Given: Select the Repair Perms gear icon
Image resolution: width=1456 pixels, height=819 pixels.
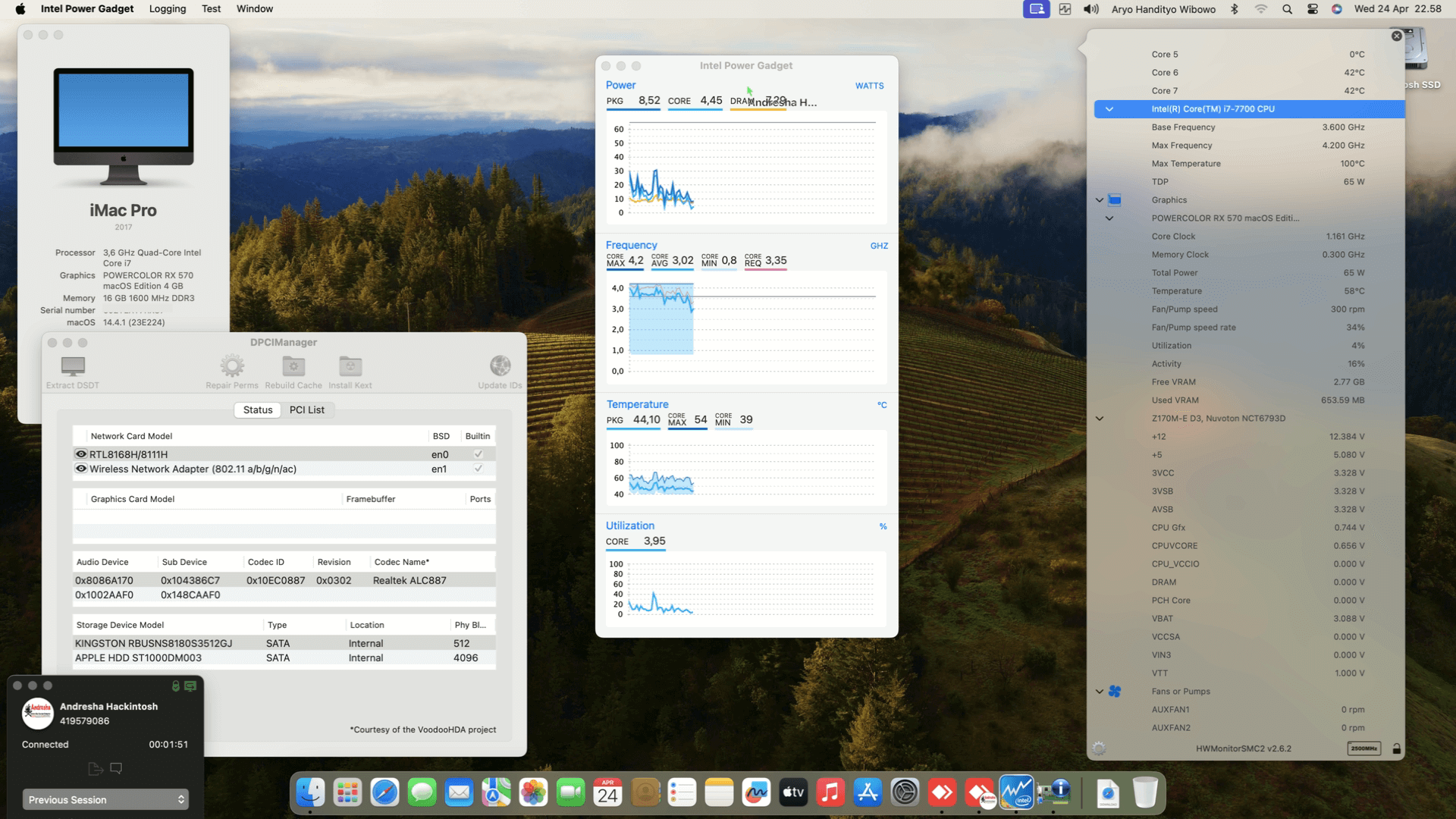Looking at the screenshot, I should point(232,366).
